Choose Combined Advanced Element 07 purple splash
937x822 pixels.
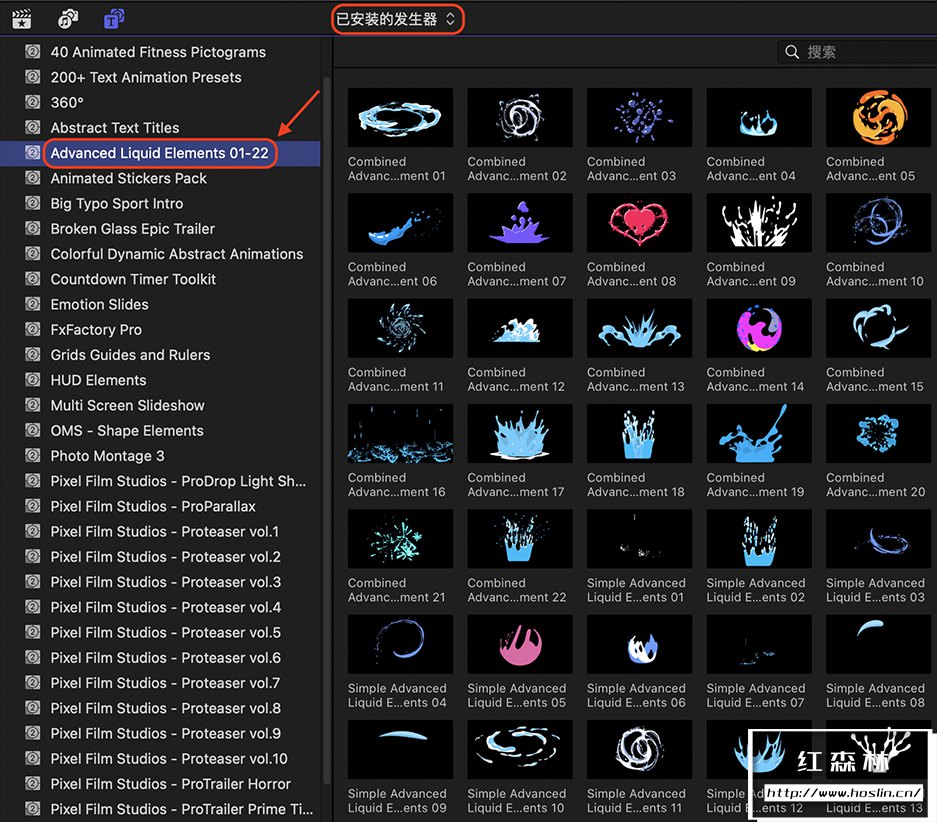(520, 222)
